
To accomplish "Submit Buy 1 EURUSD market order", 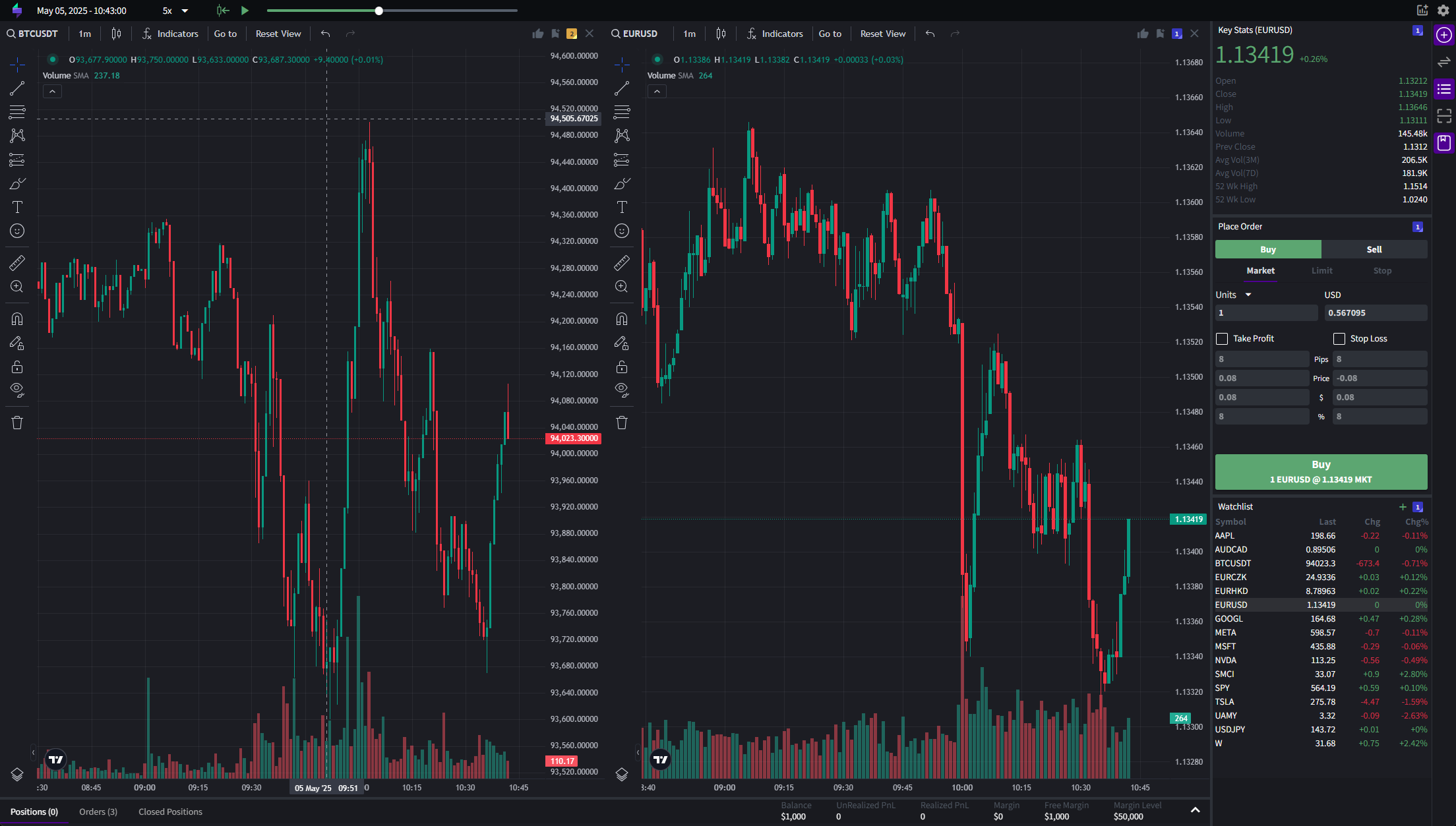I will coord(1321,472).
